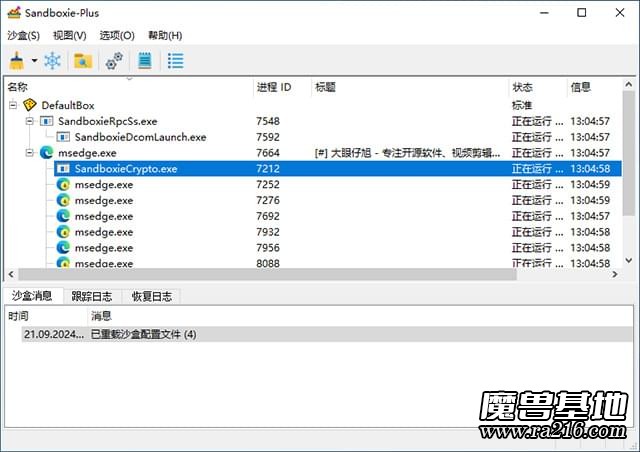640x452 pixels.
Task: Click the Sandboxie-Plus title bar app icon
Action: (14, 13)
